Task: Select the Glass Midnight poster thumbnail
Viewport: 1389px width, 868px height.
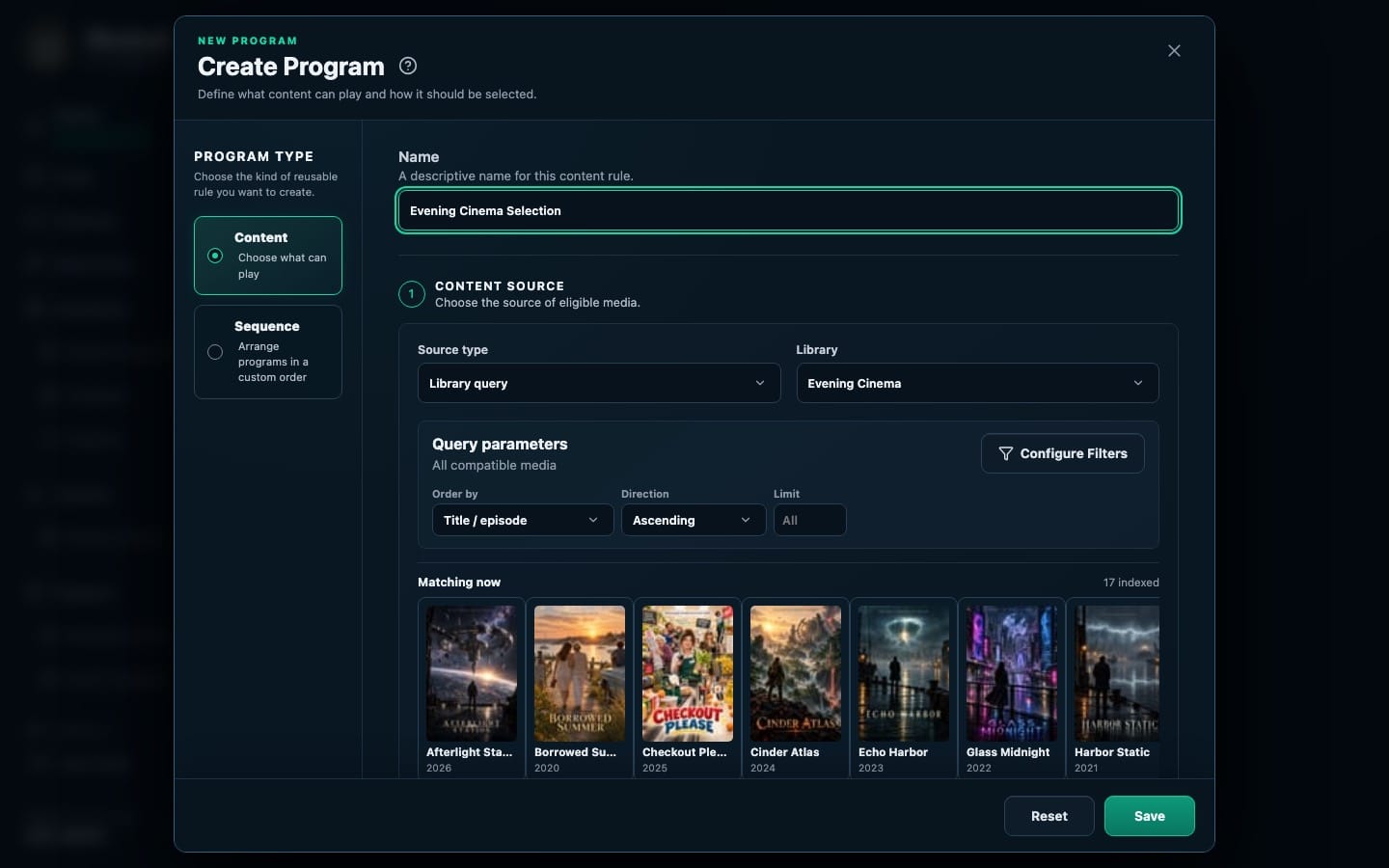Action: click(x=1012, y=673)
